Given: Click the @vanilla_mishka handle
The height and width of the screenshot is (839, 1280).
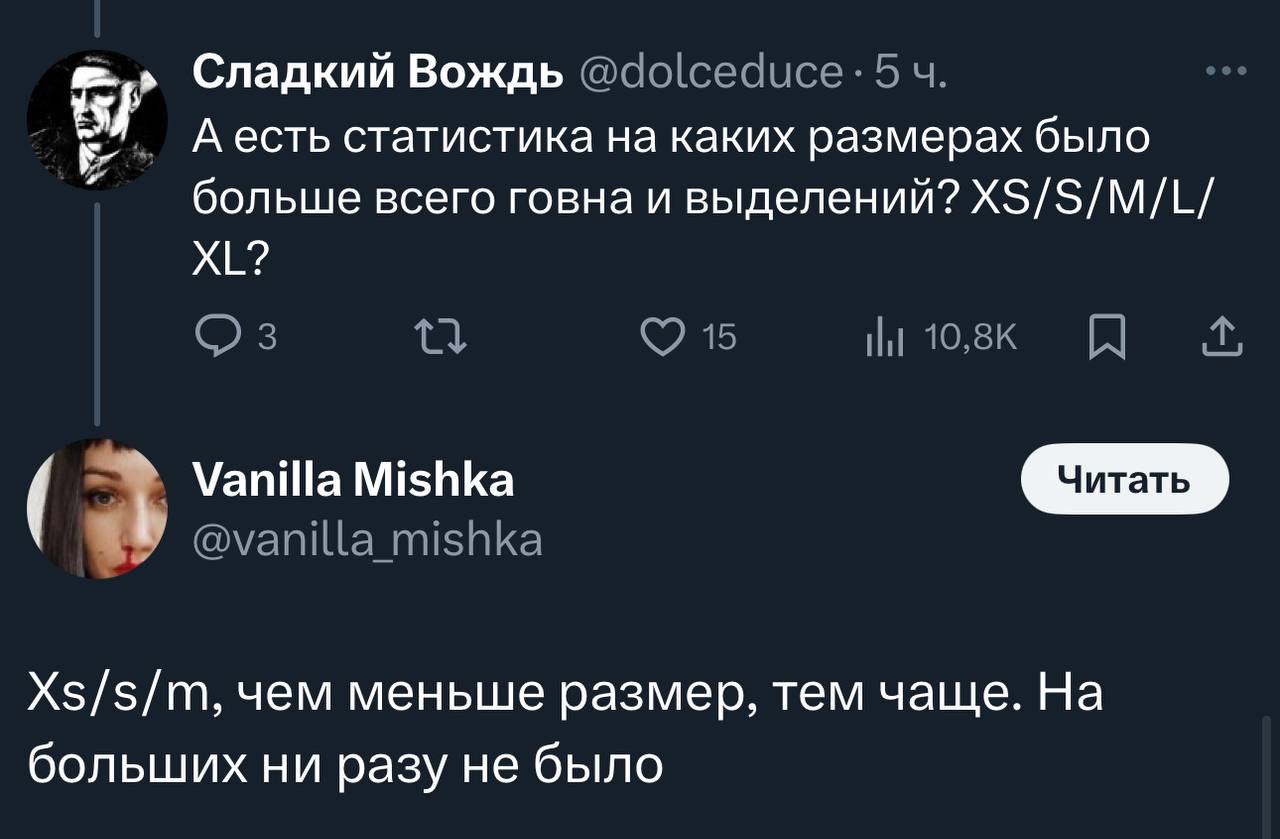Looking at the screenshot, I should (367, 540).
